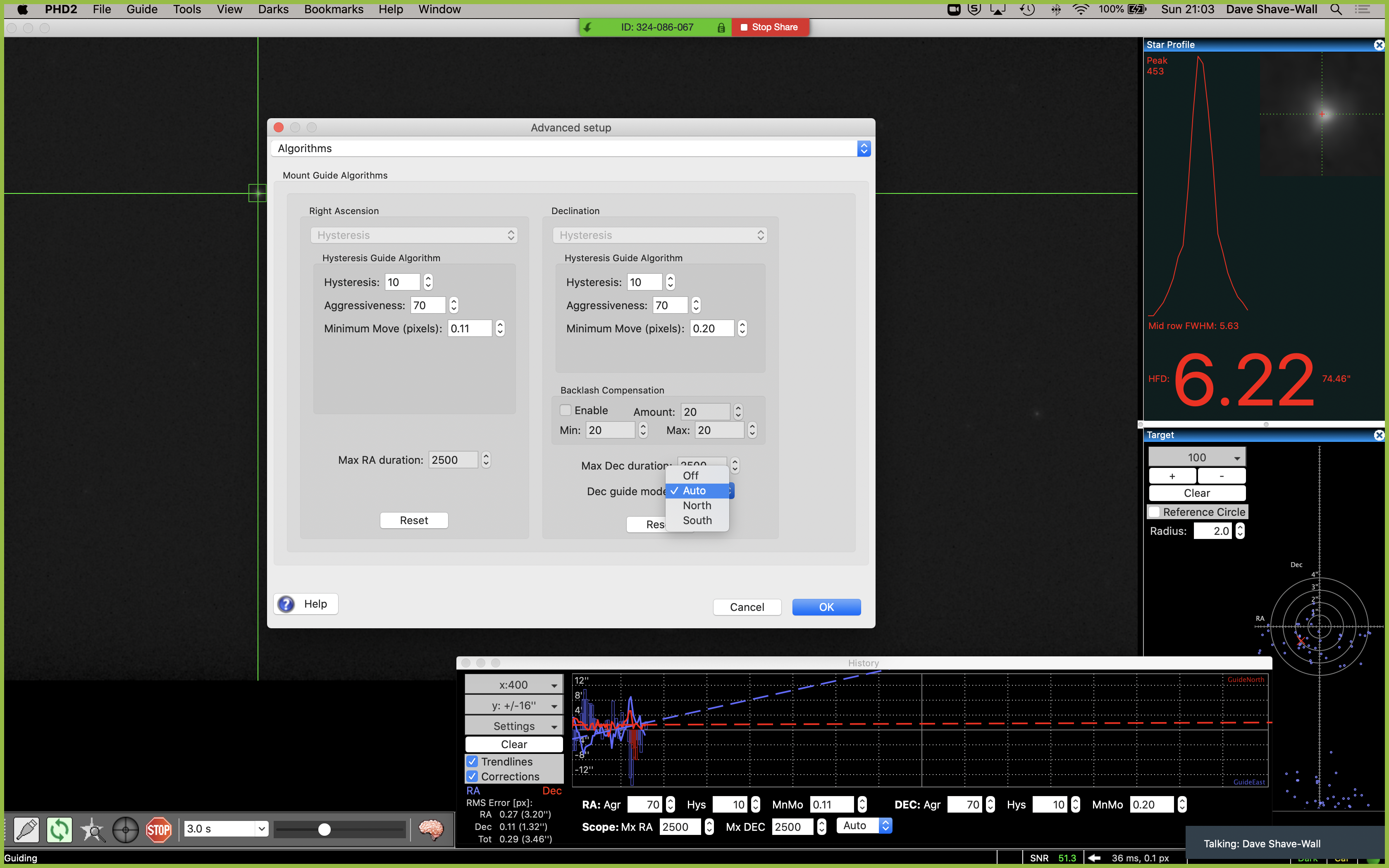This screenshot has height=868, width=1389.
Task: Click the RA Minimum Move field
Action: [x=470, y=328]
